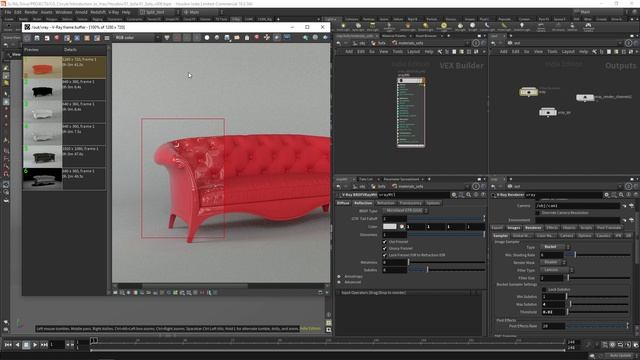Click the green render icon at VFB toolbar right
The height and width of the screenshot is (360, 640).
tap(305, 38)
